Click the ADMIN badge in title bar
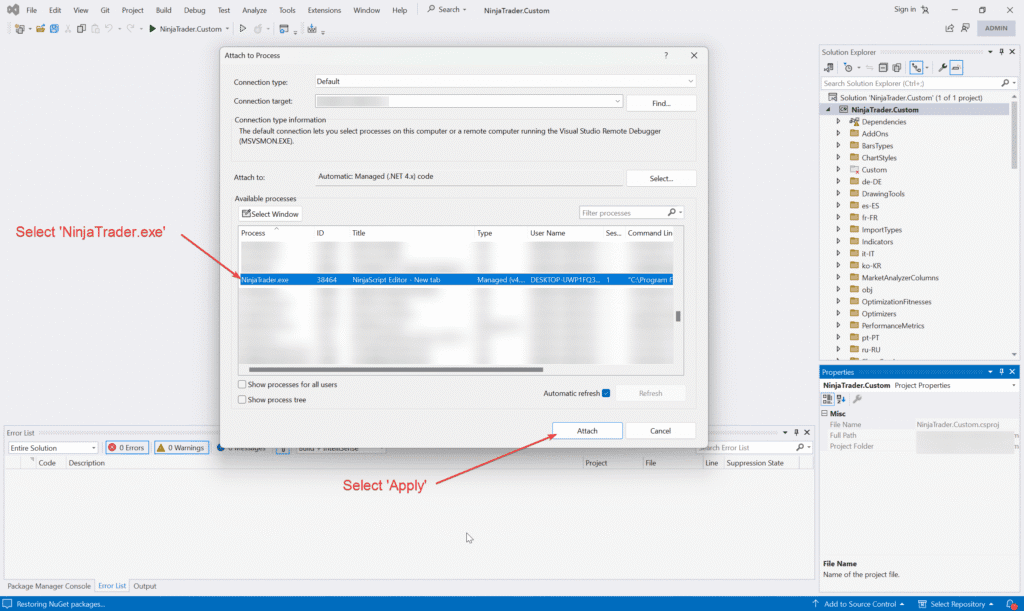The width and height of the screenshot is (1024, 611). point(996,28)
